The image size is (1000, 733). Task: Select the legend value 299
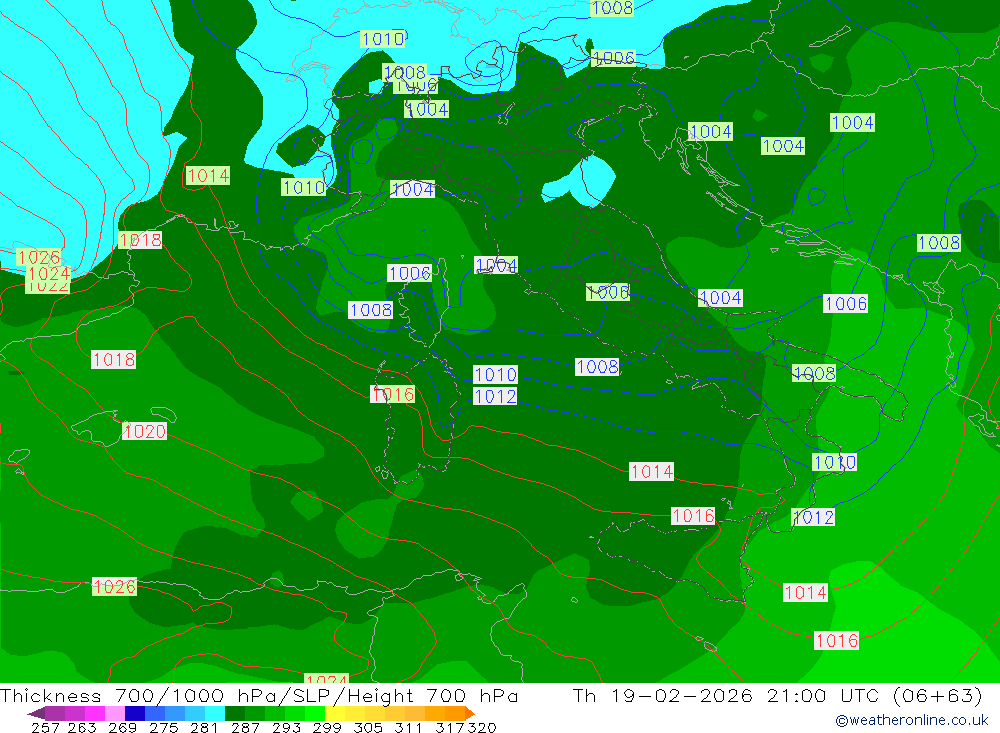(x=327, y=727)
